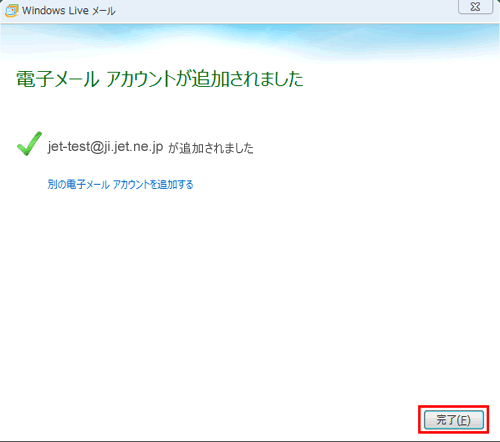The image size is (500, 442).
Task: Click 電子メール at the start of heading
Action: [x=58, y=79]
